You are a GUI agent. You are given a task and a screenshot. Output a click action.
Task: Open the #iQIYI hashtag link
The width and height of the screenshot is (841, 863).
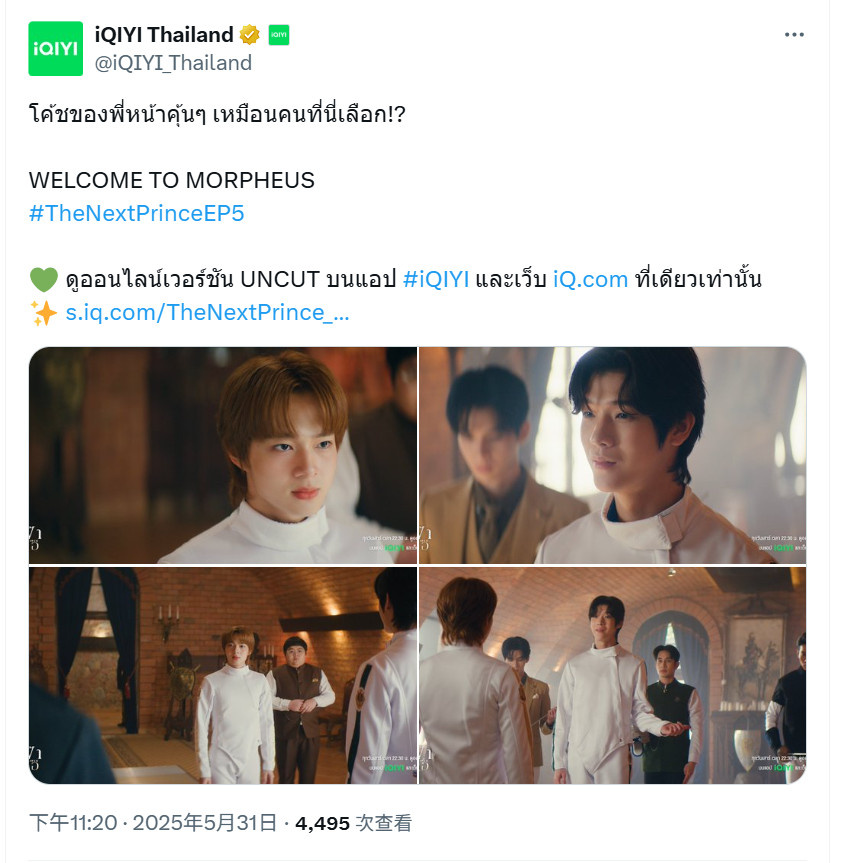tap(436, 279)
